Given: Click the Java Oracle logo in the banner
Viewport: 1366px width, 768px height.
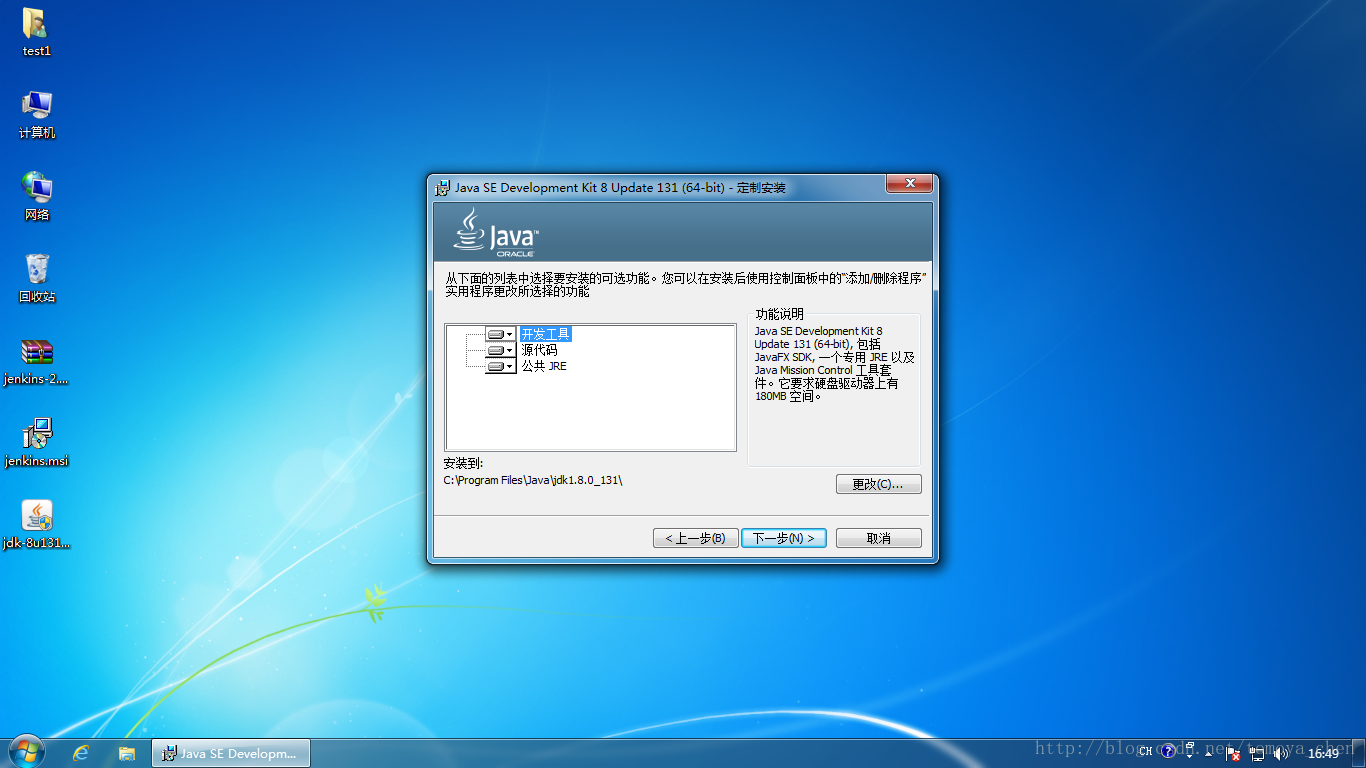Looking at the screenshot, I should [x=496, y=233].
